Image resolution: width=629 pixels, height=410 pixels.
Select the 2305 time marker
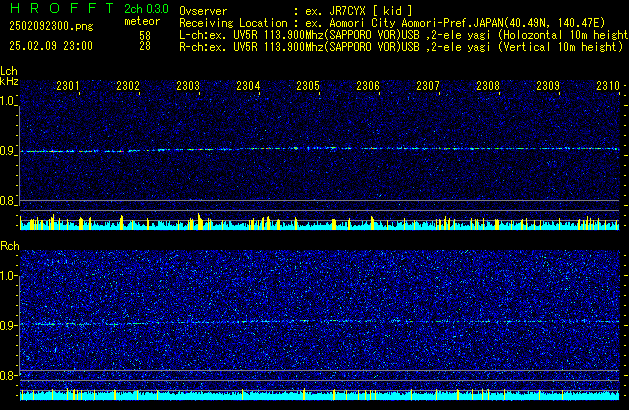[308, 86]
